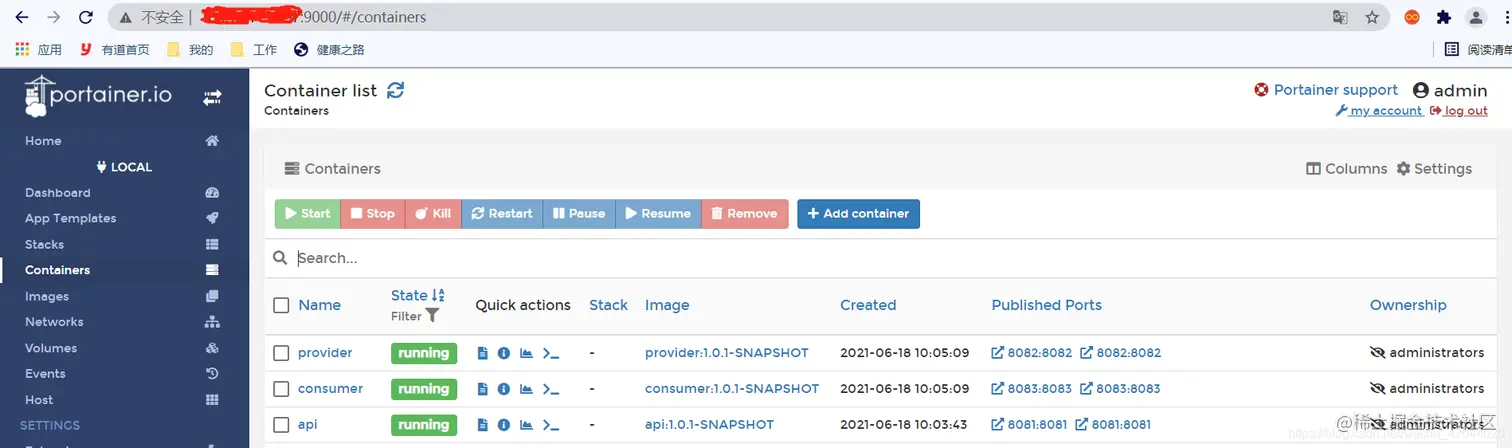Open inspect icon for api container
1512x448 pixels.
(x=504, y=425)
